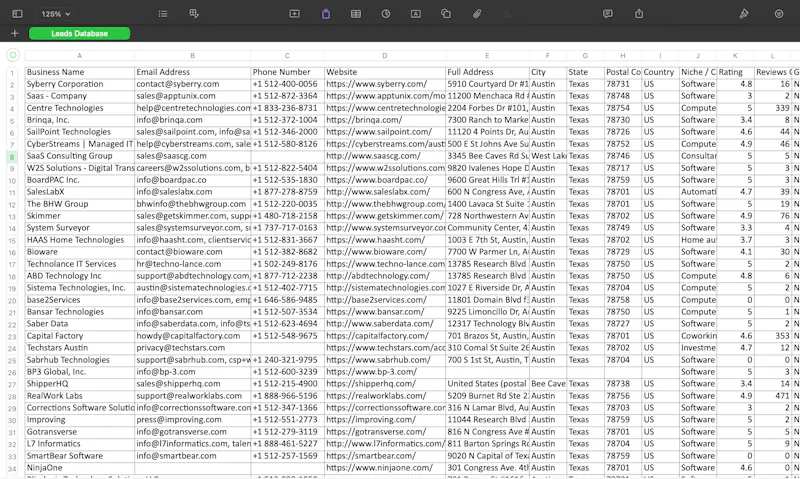Viewport: 800px width, 479px height.
Task: Click the Add Category list icon
Action: [x=163, y=14]
